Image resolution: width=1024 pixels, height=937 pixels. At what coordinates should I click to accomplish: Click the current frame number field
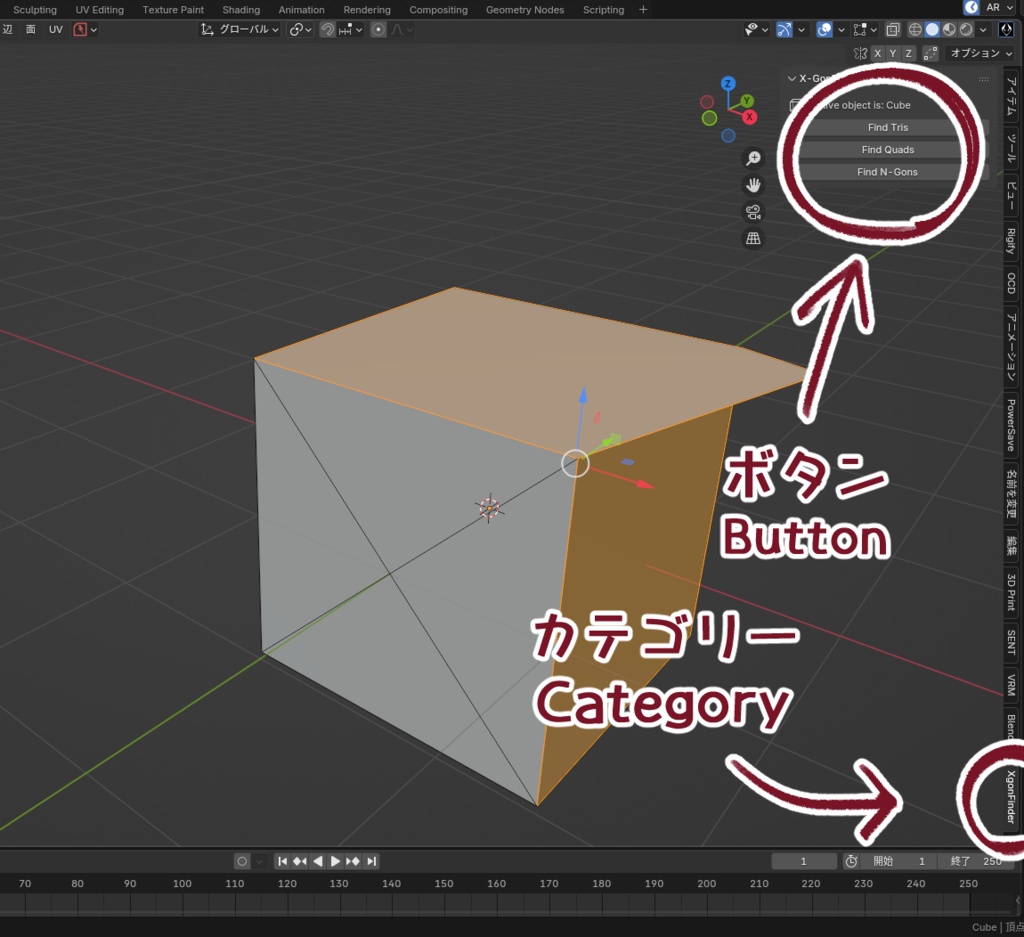click(804, 861)
